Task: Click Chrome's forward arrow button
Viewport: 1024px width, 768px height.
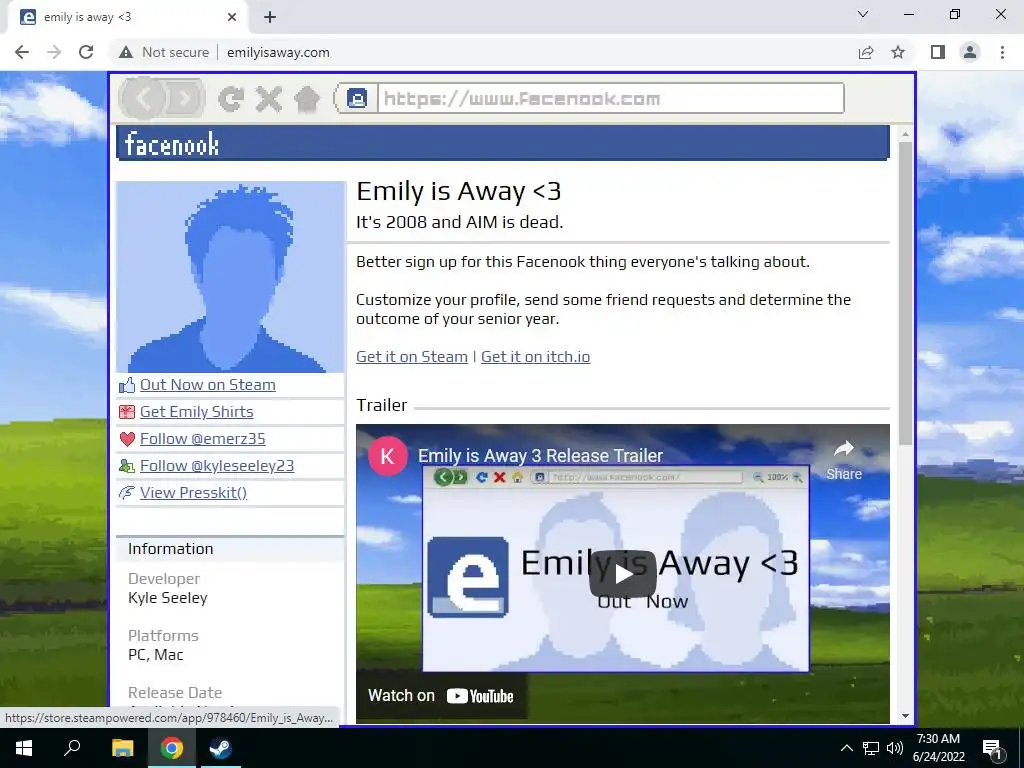Action: coord(54,52)
